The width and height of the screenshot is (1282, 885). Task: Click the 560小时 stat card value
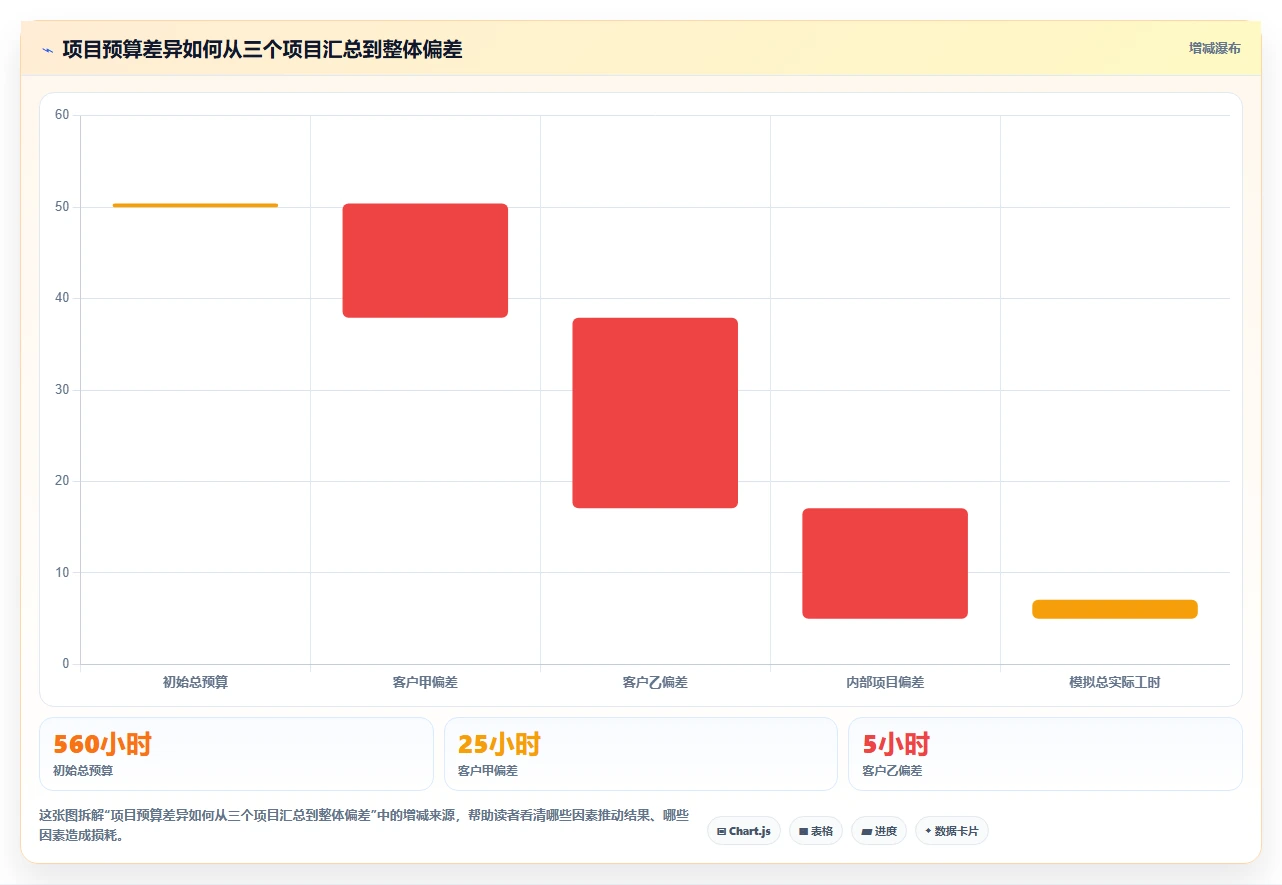coord(102,744)
